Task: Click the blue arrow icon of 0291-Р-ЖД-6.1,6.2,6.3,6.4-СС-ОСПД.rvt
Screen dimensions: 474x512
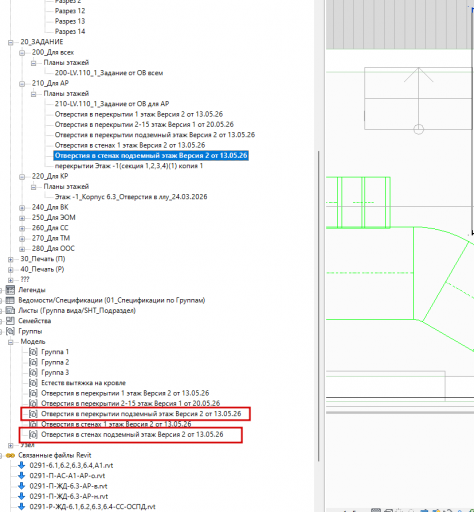Action: (22, 507)
